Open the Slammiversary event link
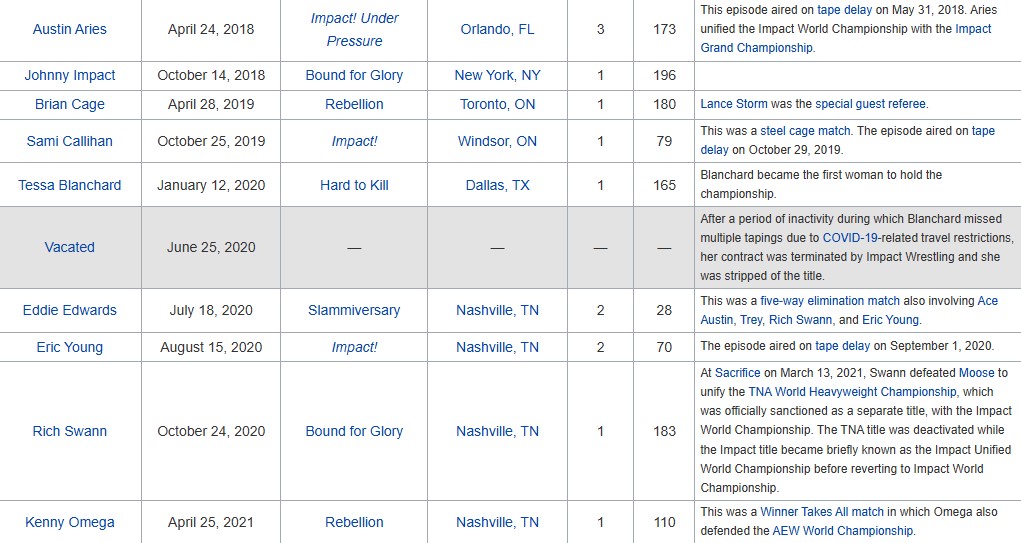 click(354, 310)
